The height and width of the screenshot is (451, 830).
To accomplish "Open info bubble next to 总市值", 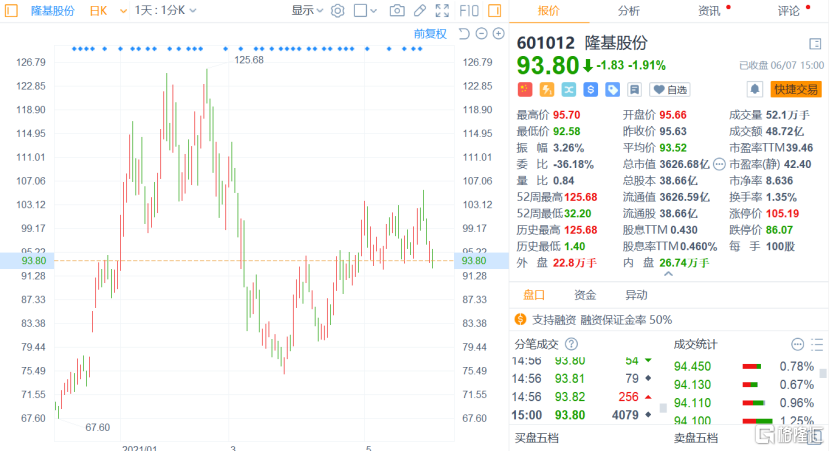I will click(719, 165).
